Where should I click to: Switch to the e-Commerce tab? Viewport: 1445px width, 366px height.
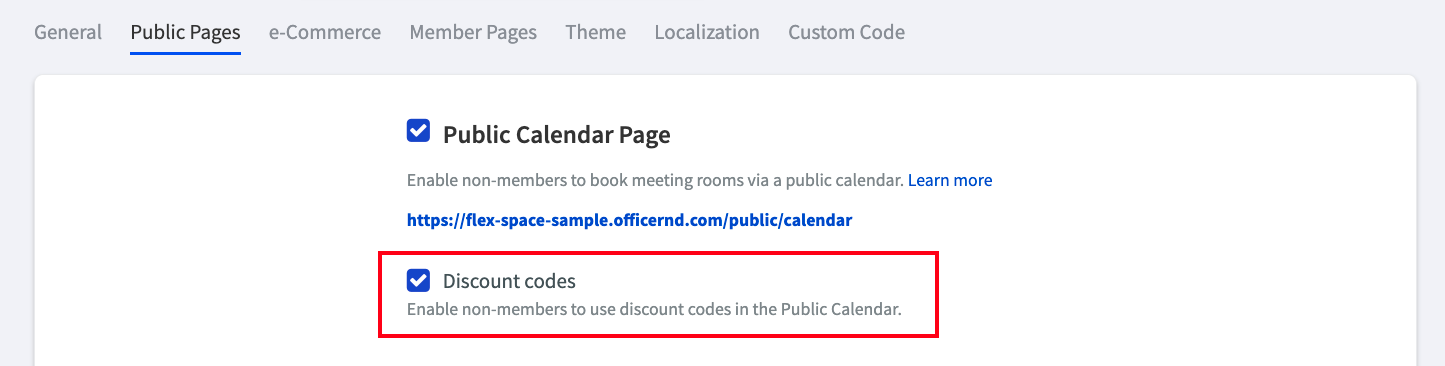325,32
